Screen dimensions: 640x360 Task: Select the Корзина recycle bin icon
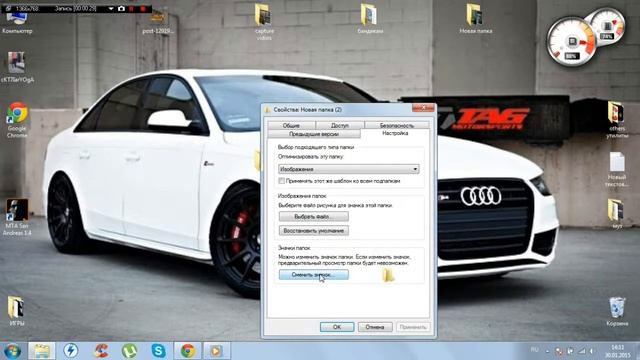point(617,312)
